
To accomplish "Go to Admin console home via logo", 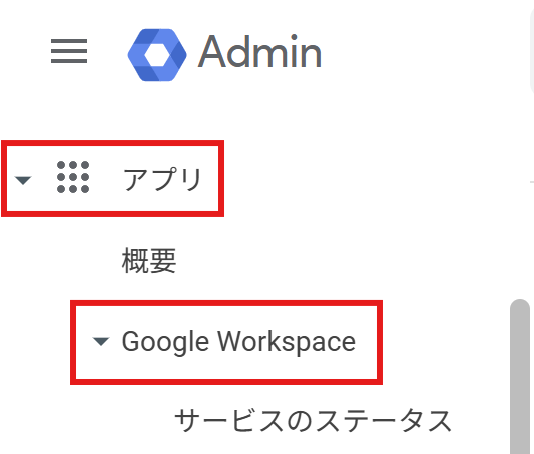I will coord(157,55).
